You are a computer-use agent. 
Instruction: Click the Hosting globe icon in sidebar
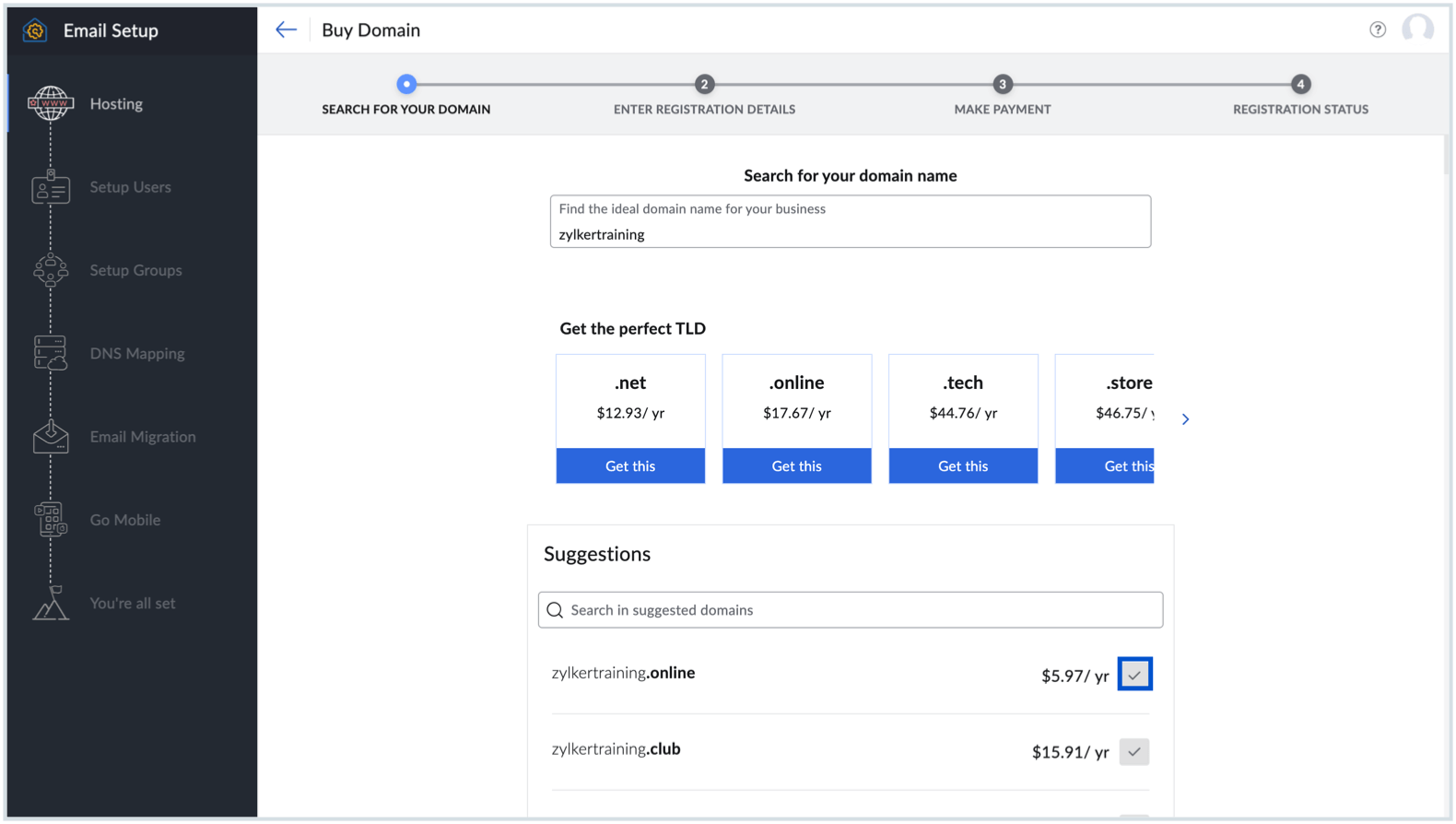click(x=51, y=103)
